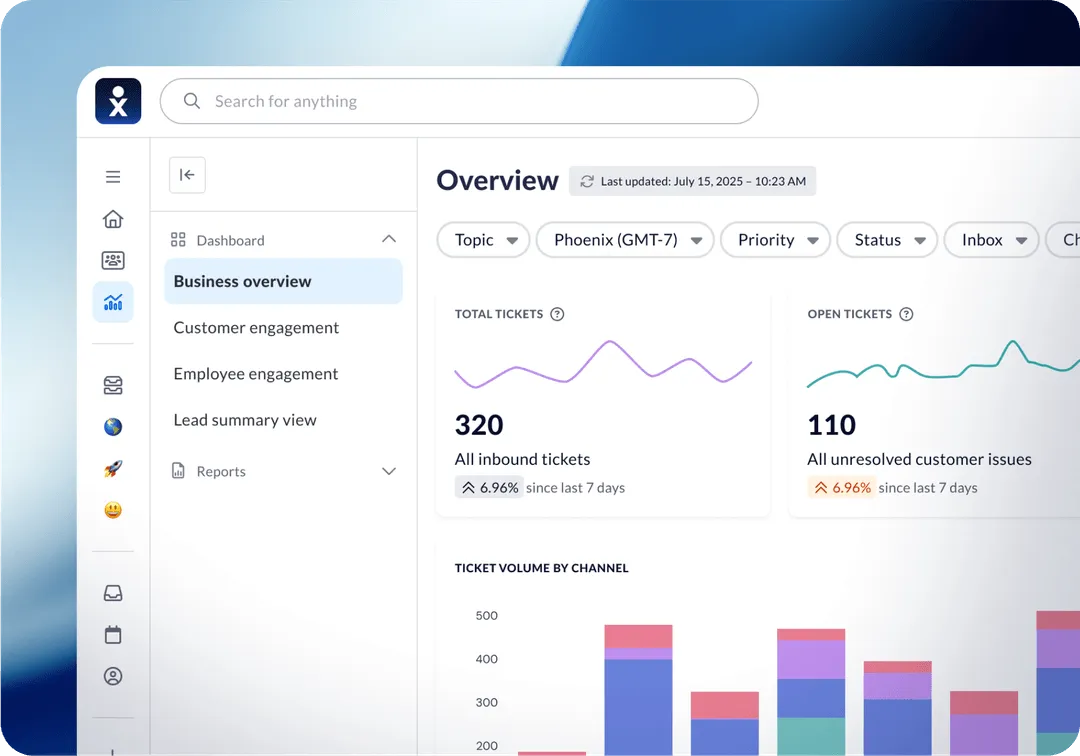Click the 300 axis label in chart
Image resolution: width=1080 pixels, height=756 pixels.
[x=486, y=702]
